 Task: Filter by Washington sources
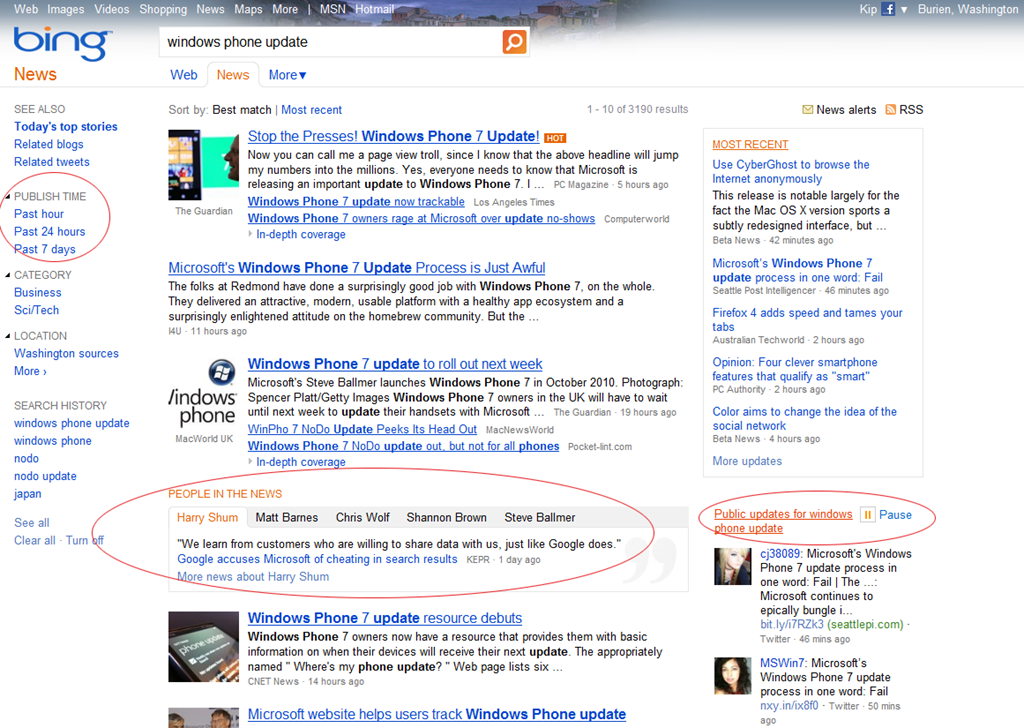coord(67,353)
